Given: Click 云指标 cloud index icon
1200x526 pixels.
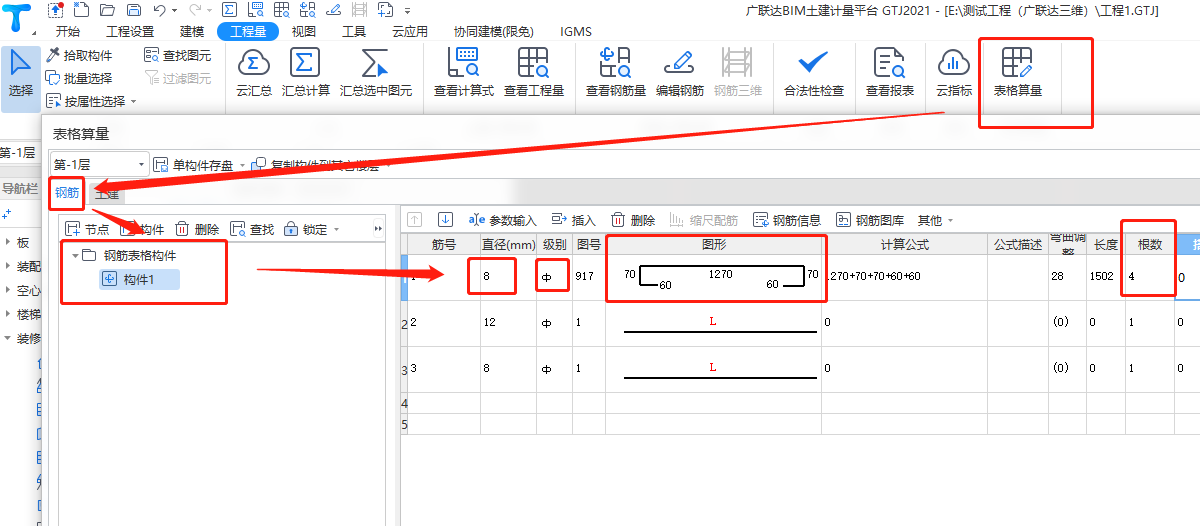Looking at the screenshot, I should click(953, 73).
